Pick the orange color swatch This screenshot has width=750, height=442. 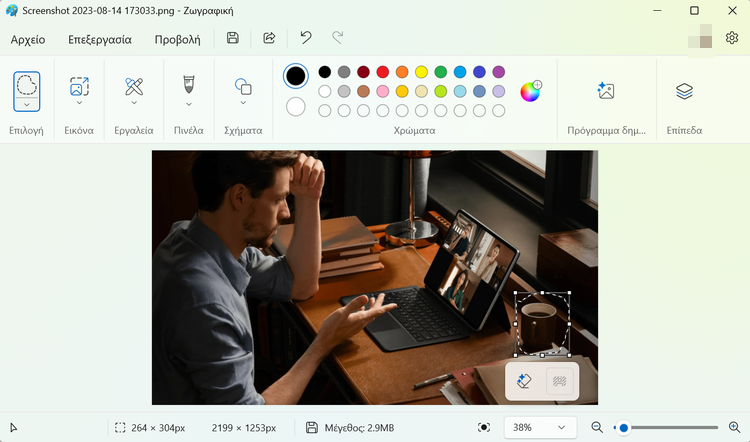click(x=402, y=72)
